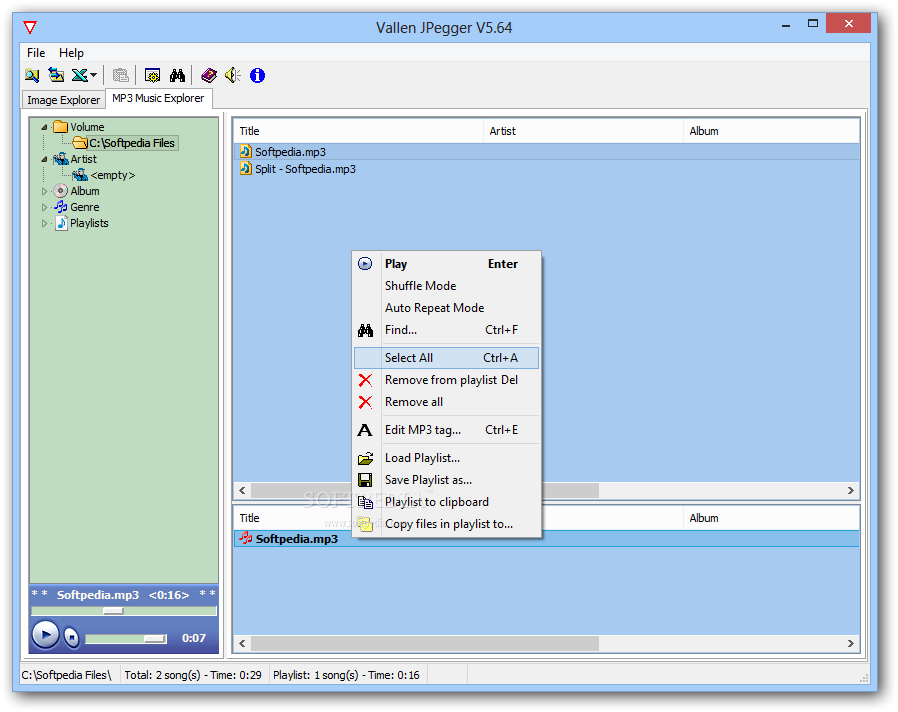Open the dropdown arrow beside the X icon
Viewport: 898px width, 712px height.
click(x=93, y=75)
